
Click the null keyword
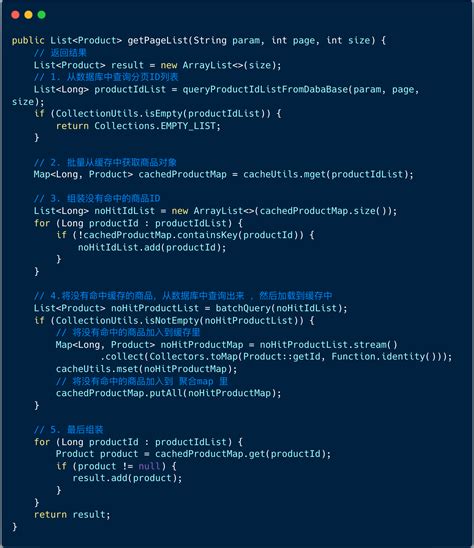(x=149, y=466)
